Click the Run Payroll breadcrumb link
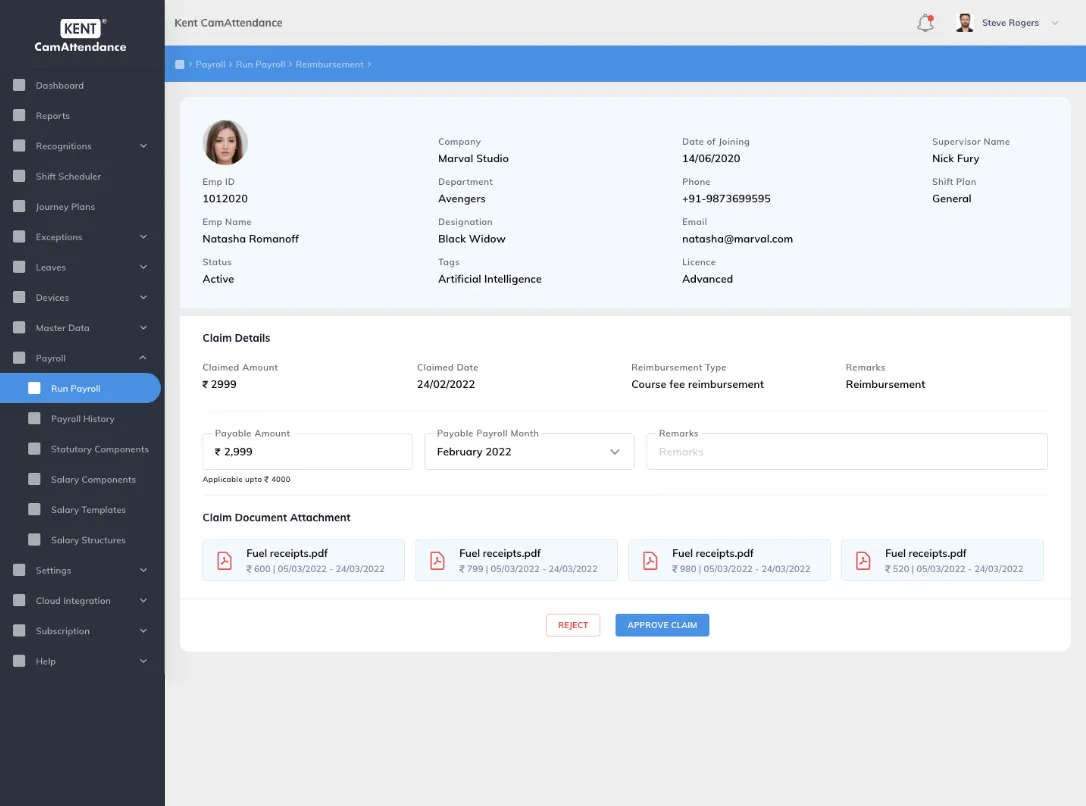1086x806 pixels. click(x=260, y=64)
